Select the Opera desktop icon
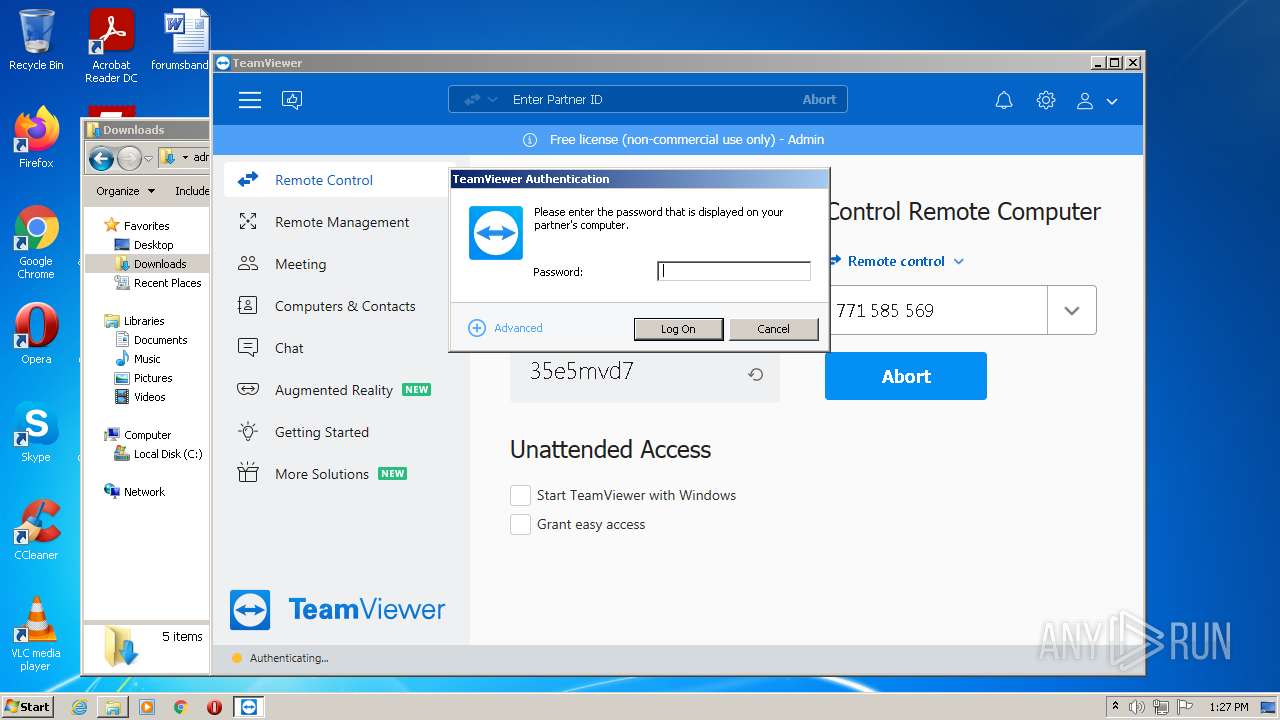 point(36,334)
